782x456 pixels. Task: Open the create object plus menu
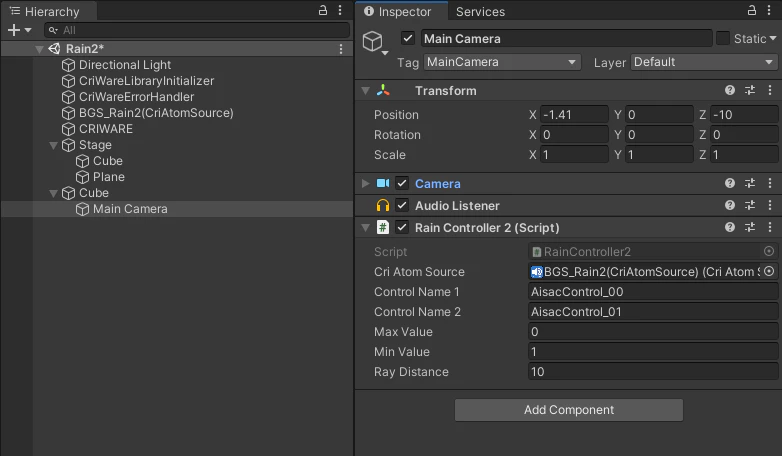point(19,30)
